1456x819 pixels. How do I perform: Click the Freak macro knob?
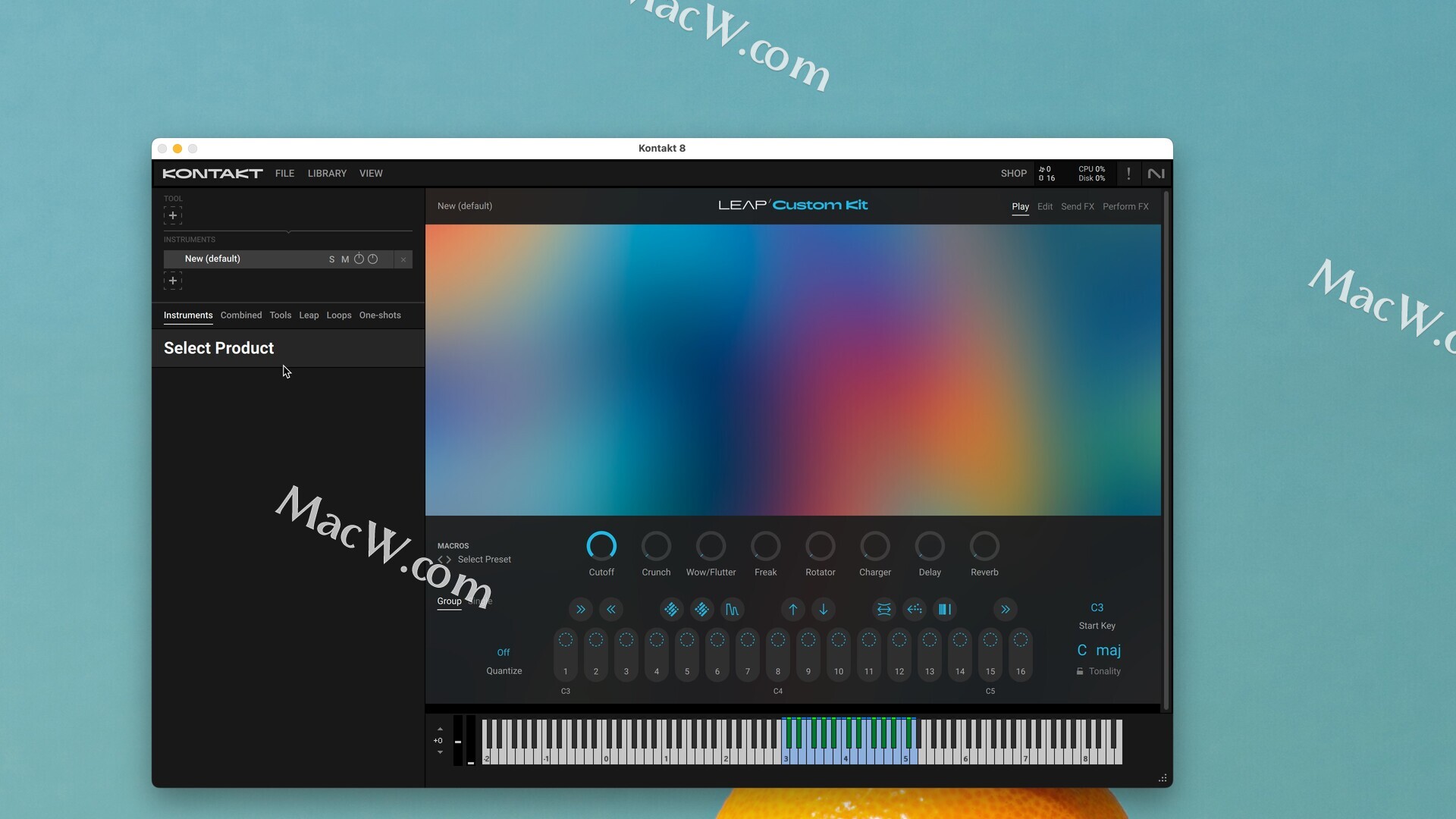(x=765, y=546)
